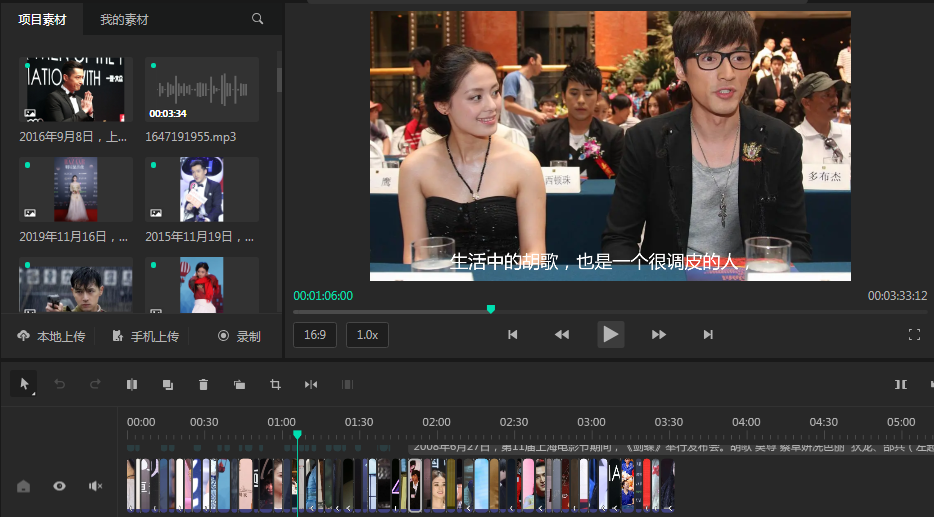The height and width of the screenshot is (517, 934).
Task: Click the undo arrow
Action: point(60,384)
